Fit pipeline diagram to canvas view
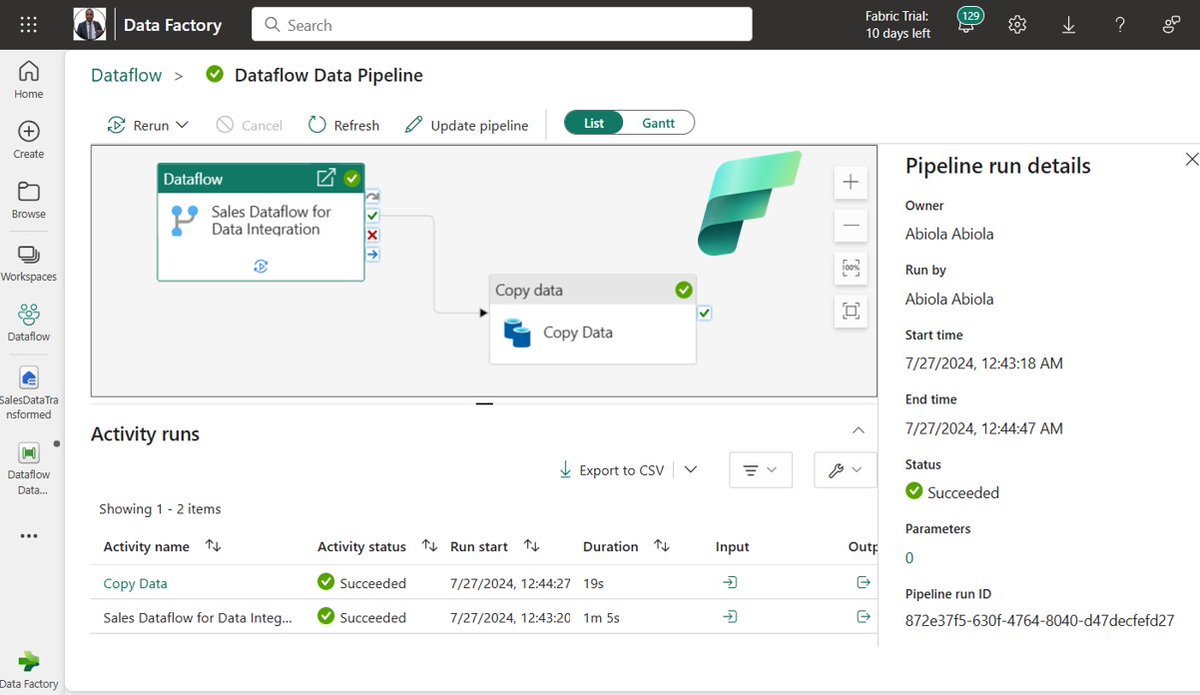Screen dimensions: 1200x695 pos(850,311)
